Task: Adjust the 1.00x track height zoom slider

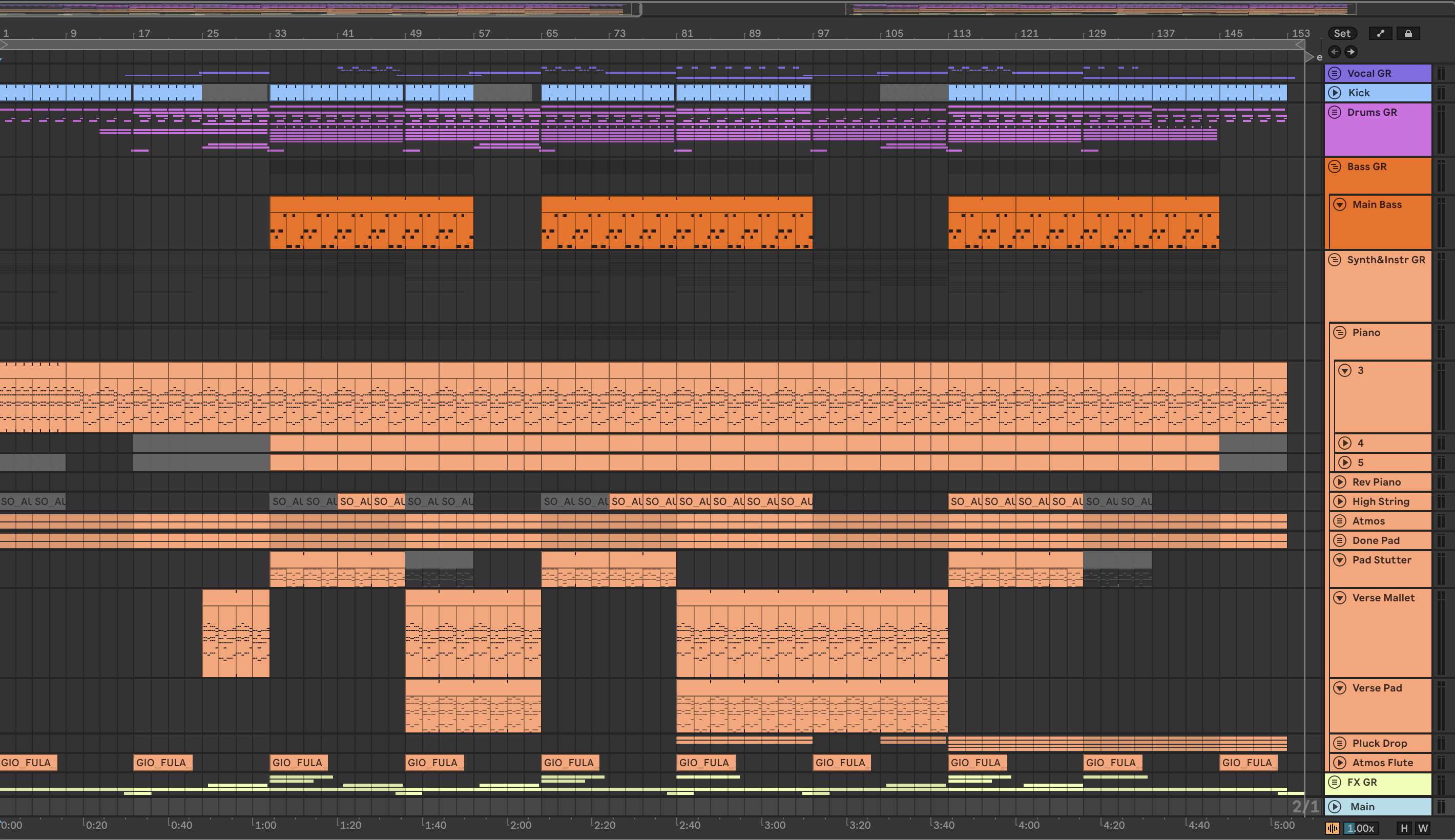Action: [1361, 828]
